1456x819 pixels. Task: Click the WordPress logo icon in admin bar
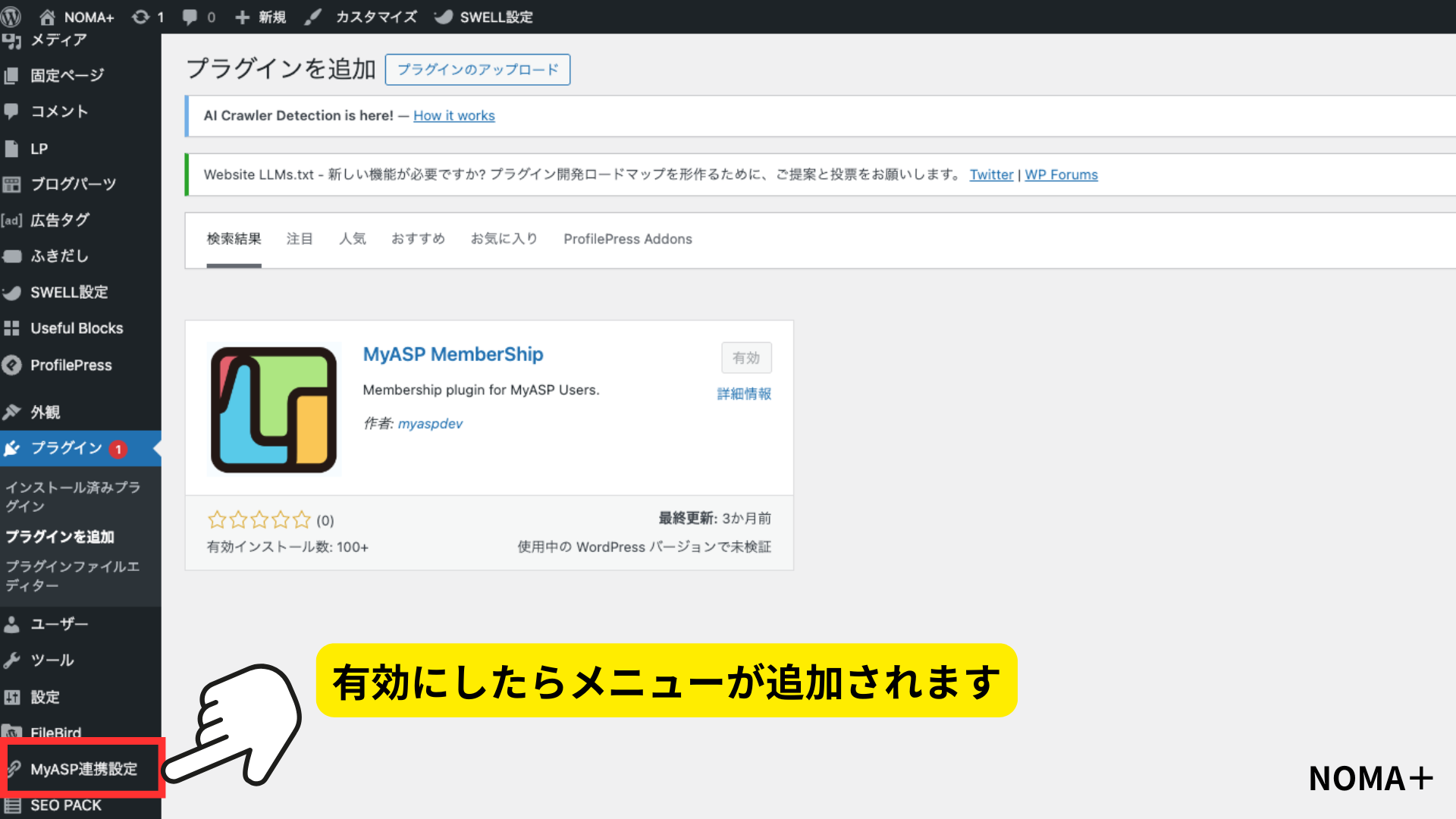coord(11,17)
